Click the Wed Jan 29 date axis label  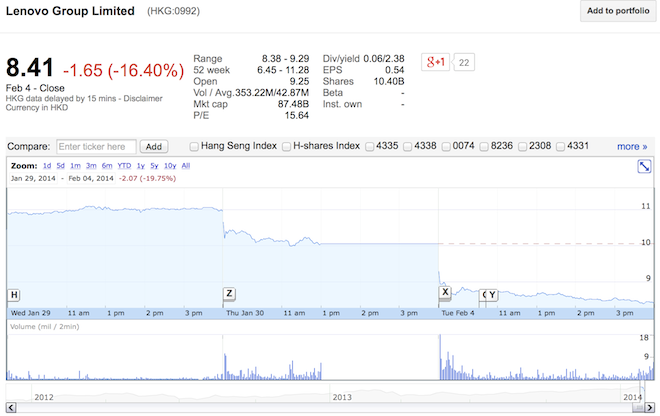point(30,313)
